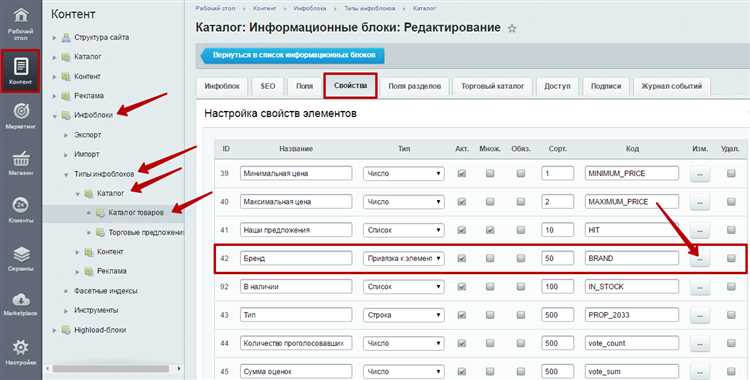
Task: Toggle active checkbox for Минимальная цена
Action: coord(462,174)
